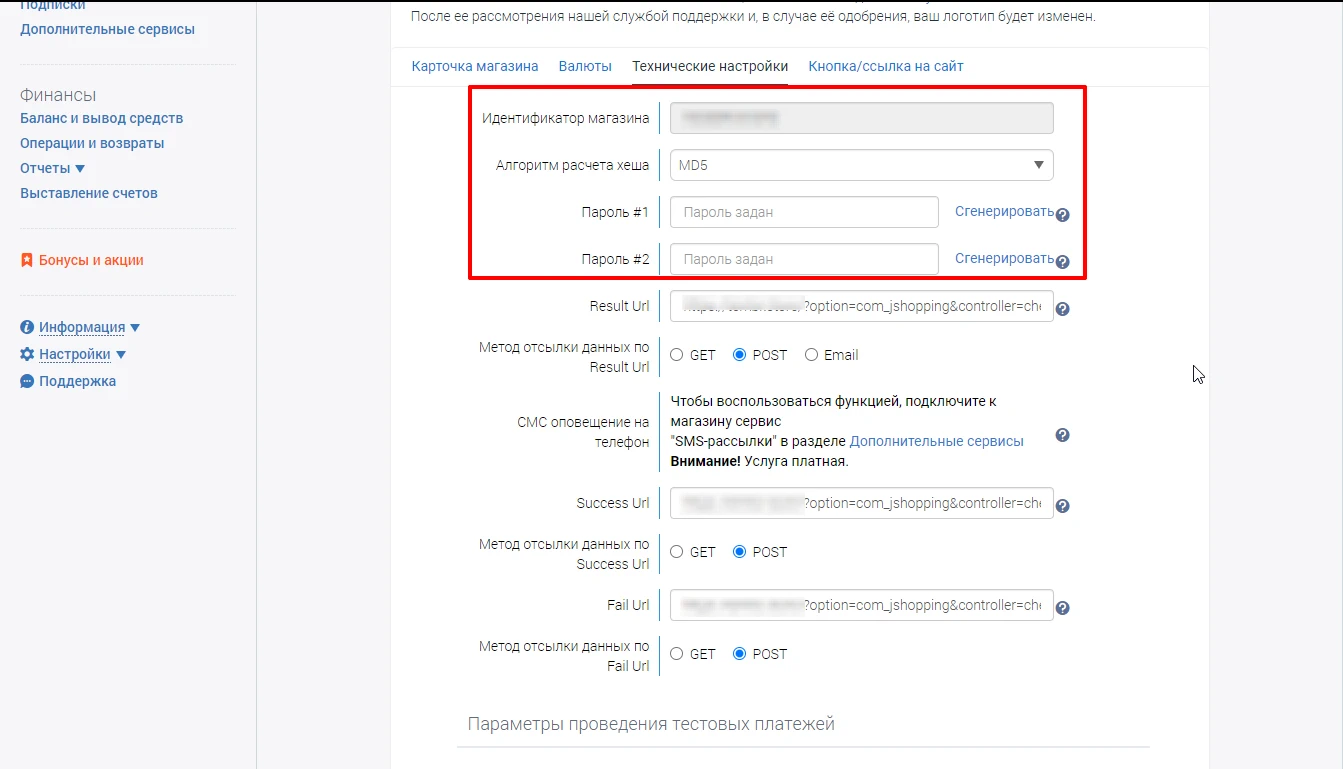Click the Информация info icon
Viewport: 1343px width, 769px height.
tap(27, 327)
